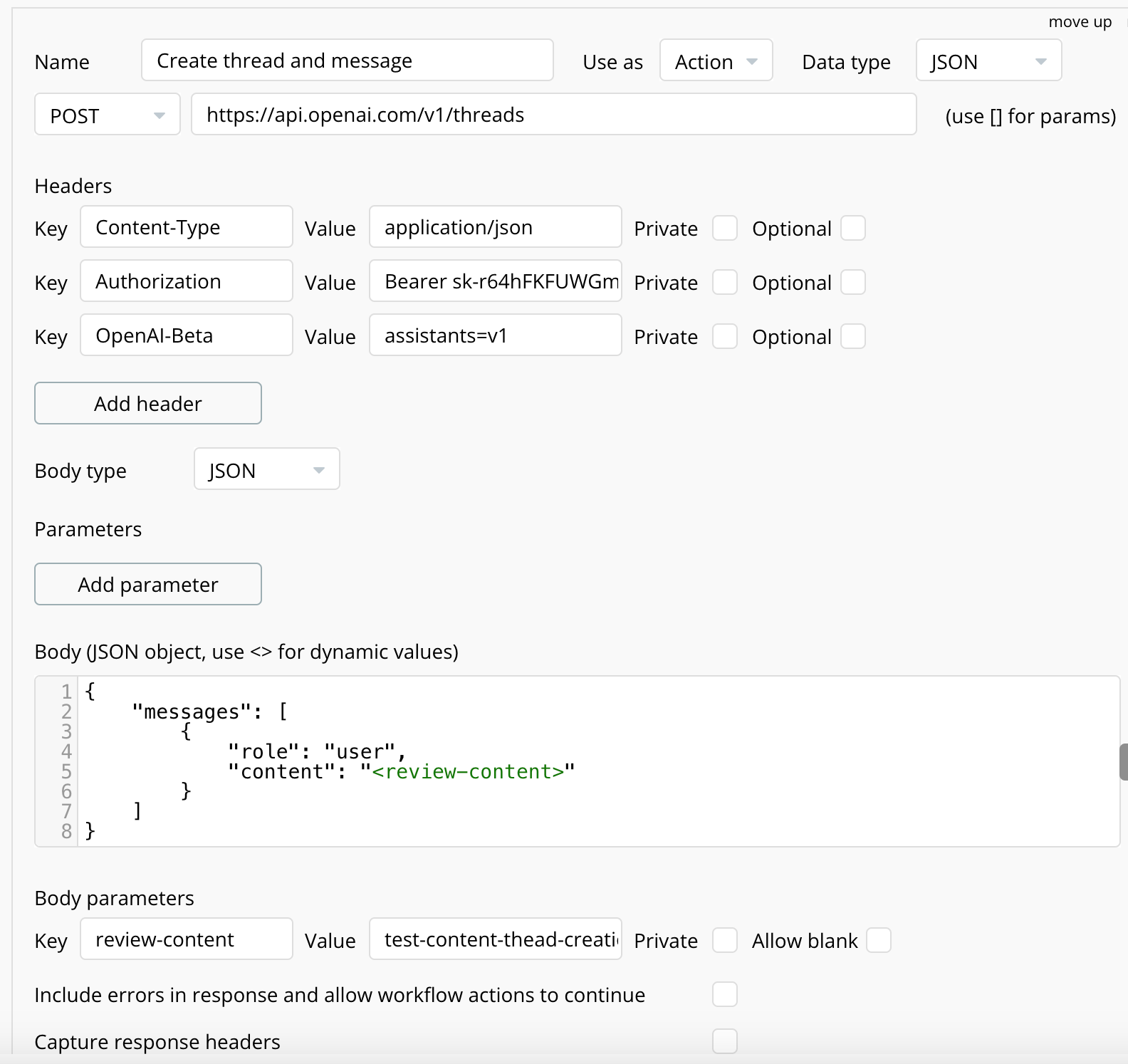
Task: Click the Add header button
Action: click(148, 404)
